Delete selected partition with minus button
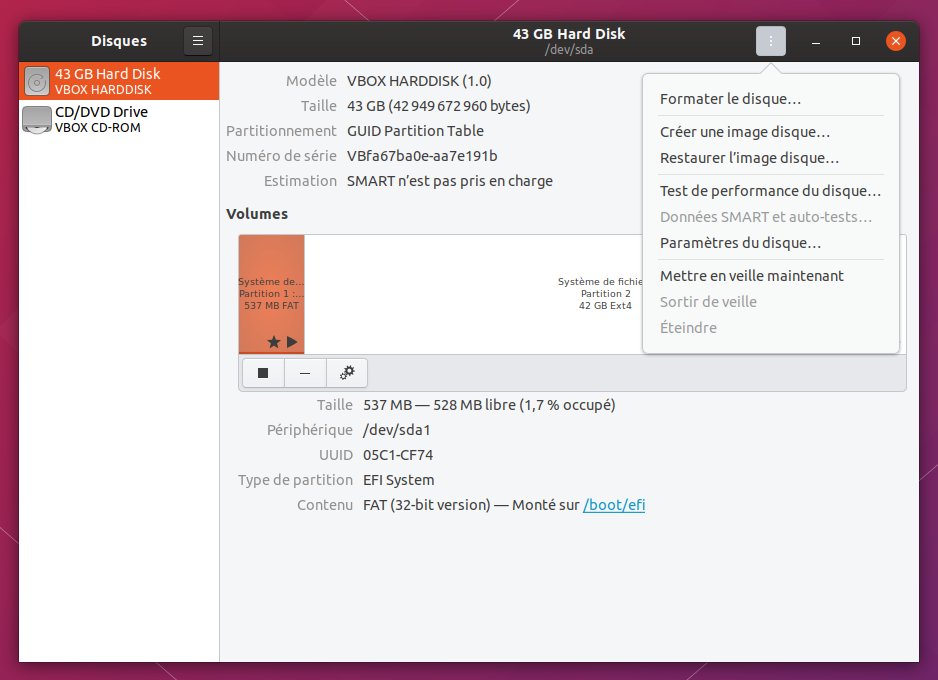This screenshot has width=938, height=680. click(305, 373)
